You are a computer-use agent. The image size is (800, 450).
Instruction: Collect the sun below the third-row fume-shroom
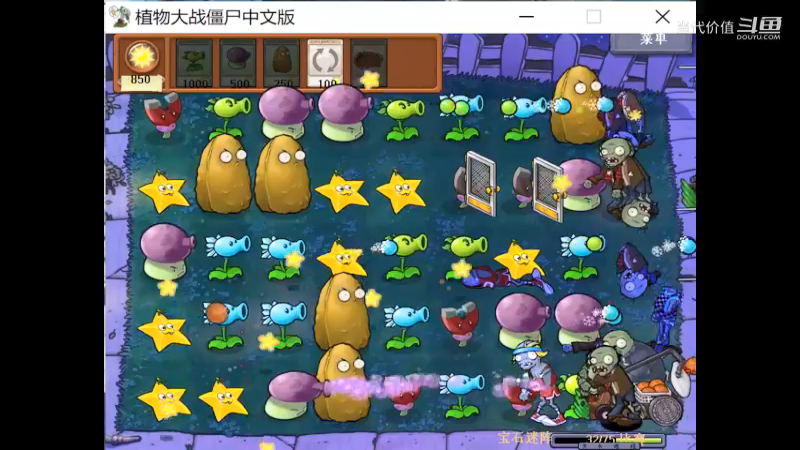pyautogui.click(x=167, y=288)
